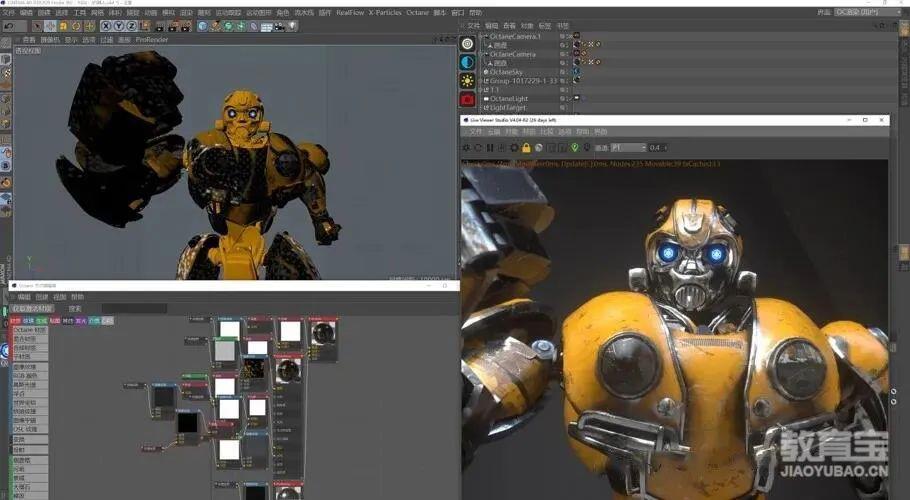Add an Octane 材质 node from list
Image resolution: width=910 pixels, height=500 pixels.
pyautogui.click(x=30, y=330)
